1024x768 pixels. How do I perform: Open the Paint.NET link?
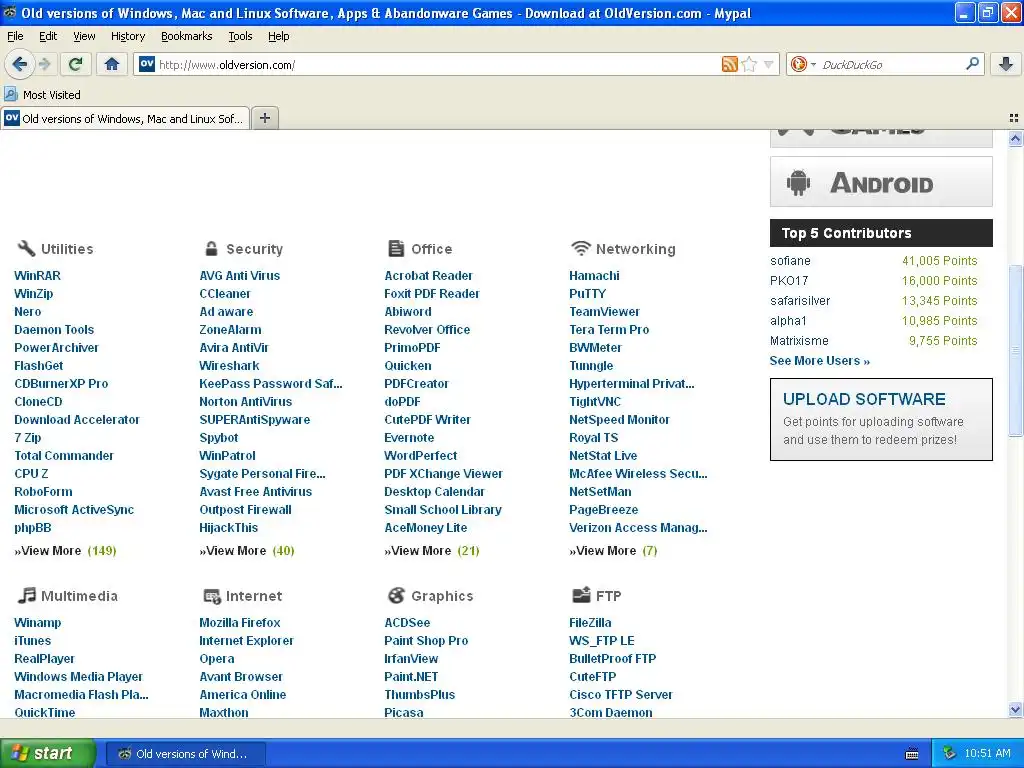click(x=411, y=677)
